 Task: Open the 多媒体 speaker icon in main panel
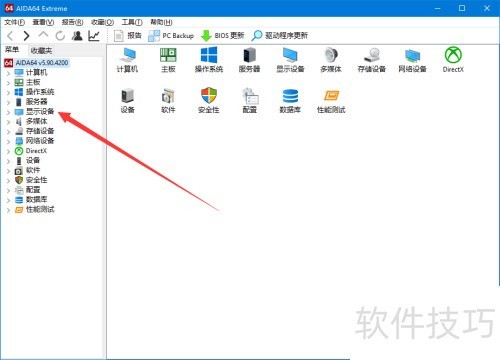pos(331,60)
